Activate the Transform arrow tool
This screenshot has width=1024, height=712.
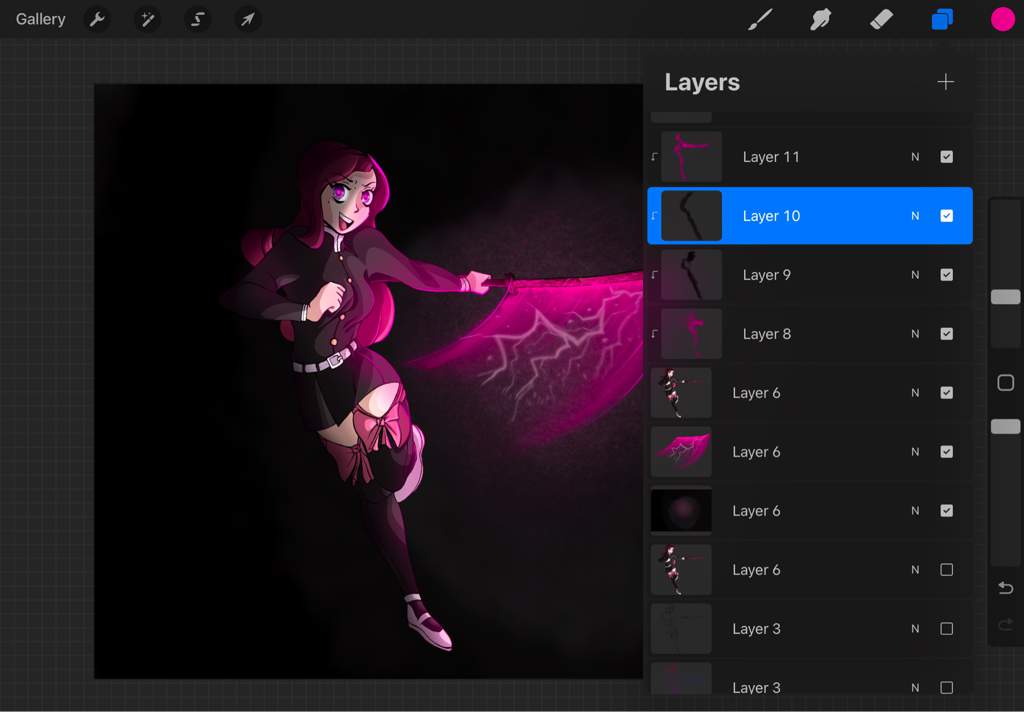(x=247, y=19)
